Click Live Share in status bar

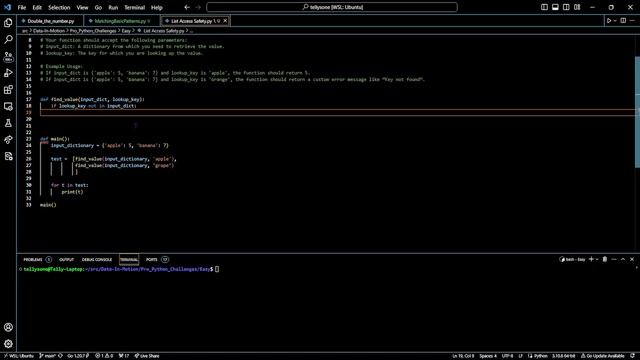point(147,356)
